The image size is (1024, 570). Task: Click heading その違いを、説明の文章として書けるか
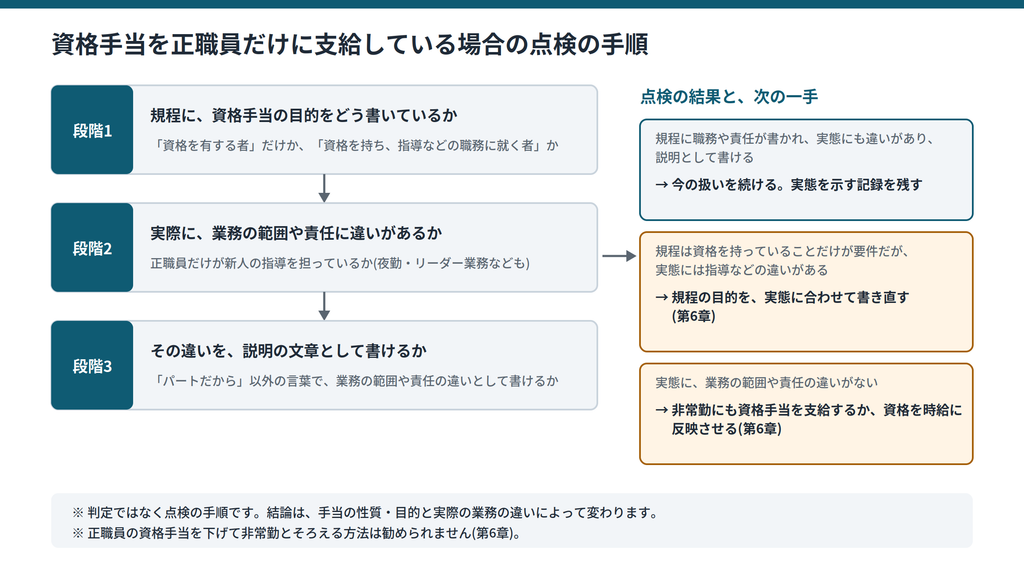[288, 351]
